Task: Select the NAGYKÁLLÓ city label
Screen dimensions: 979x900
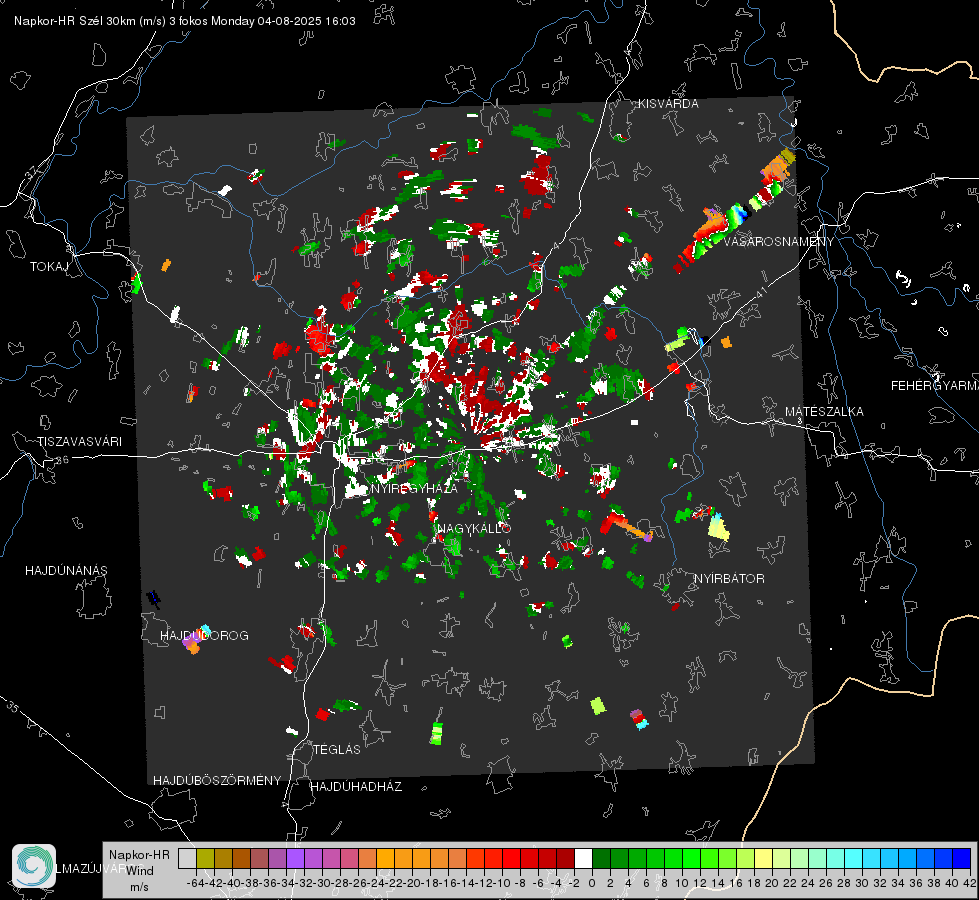Action: point(474,528)
